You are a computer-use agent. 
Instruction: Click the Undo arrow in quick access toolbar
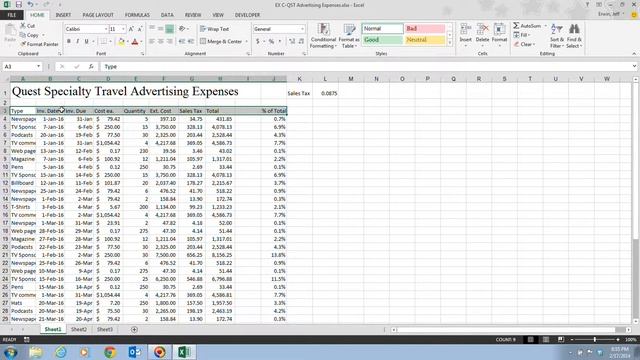[x=30, y=4]
